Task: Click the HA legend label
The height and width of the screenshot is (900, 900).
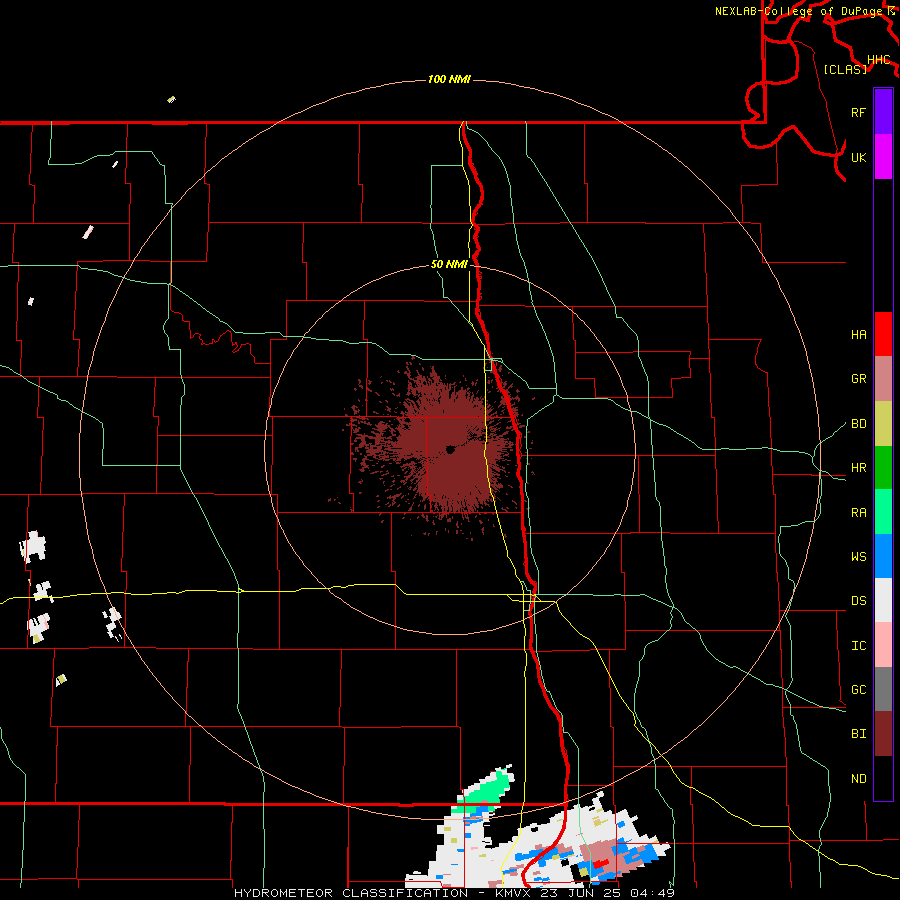Action: tap(858, 334)
